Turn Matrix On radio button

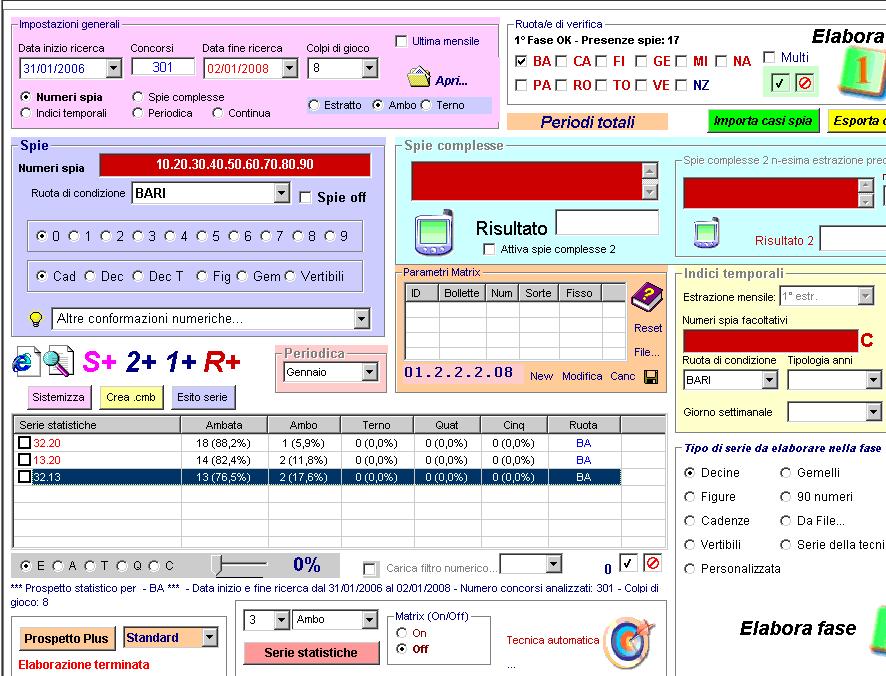tap(402, 633)
